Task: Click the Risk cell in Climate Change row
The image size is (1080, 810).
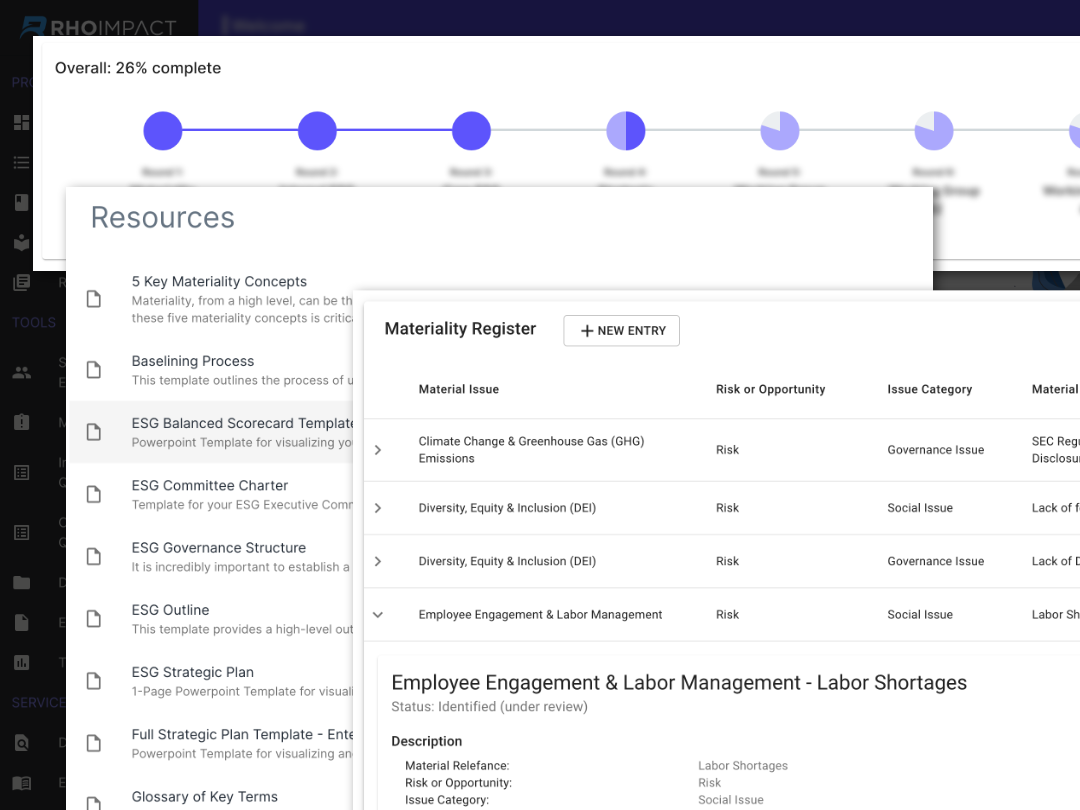Action: pos(727,450)
